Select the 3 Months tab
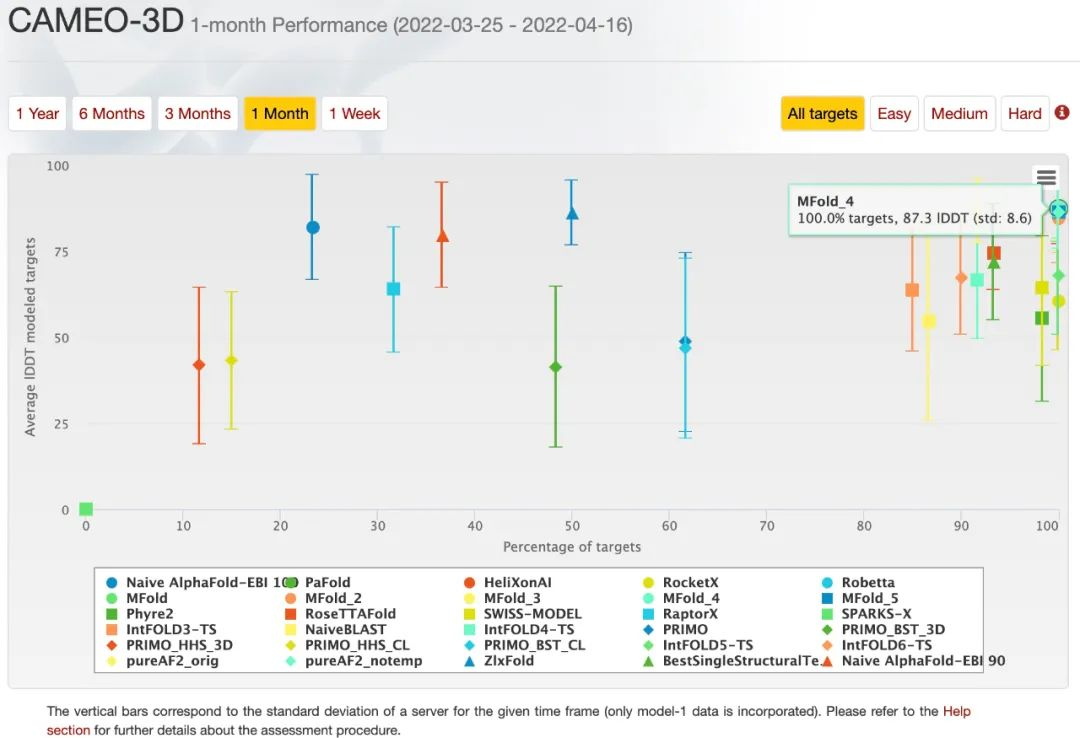1080x738 pixels. coord(197,114)
